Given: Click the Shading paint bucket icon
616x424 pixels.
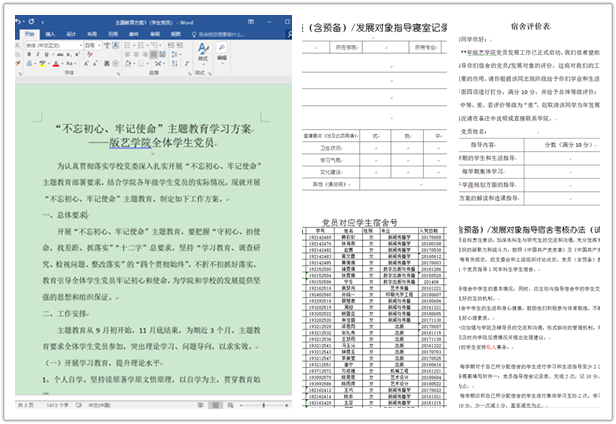Looking at the screenshot, I should (x=127, y=63).
